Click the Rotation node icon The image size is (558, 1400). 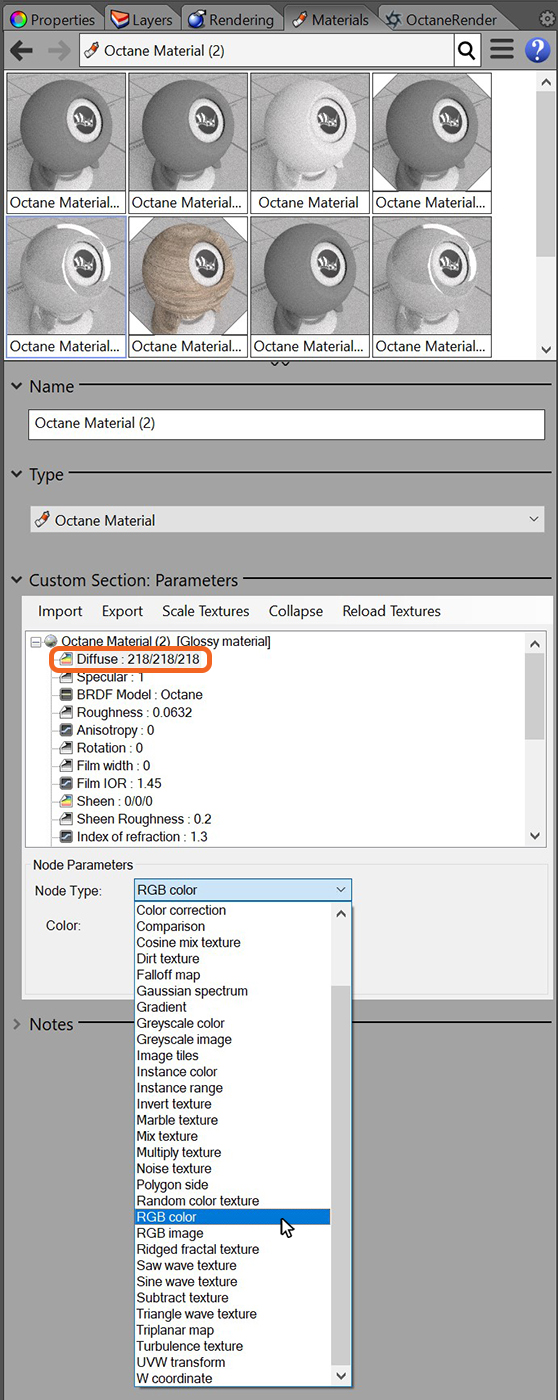click(66, 748)
